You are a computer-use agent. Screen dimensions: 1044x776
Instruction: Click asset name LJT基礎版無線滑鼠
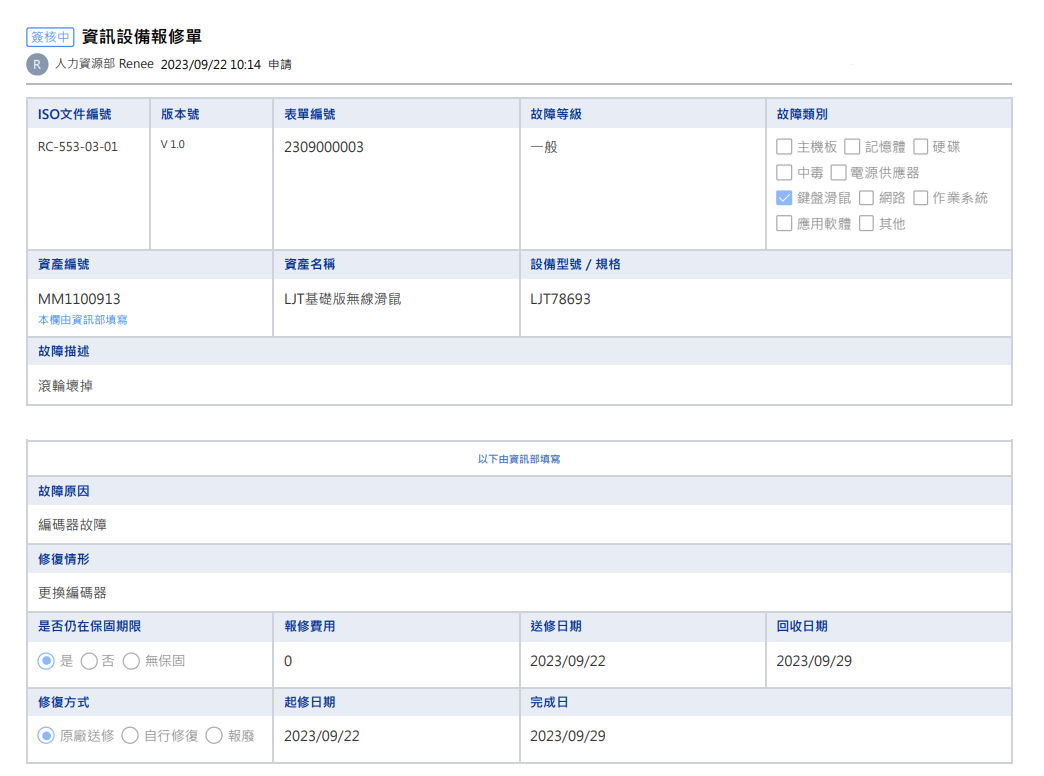click(x=343, y=299)
